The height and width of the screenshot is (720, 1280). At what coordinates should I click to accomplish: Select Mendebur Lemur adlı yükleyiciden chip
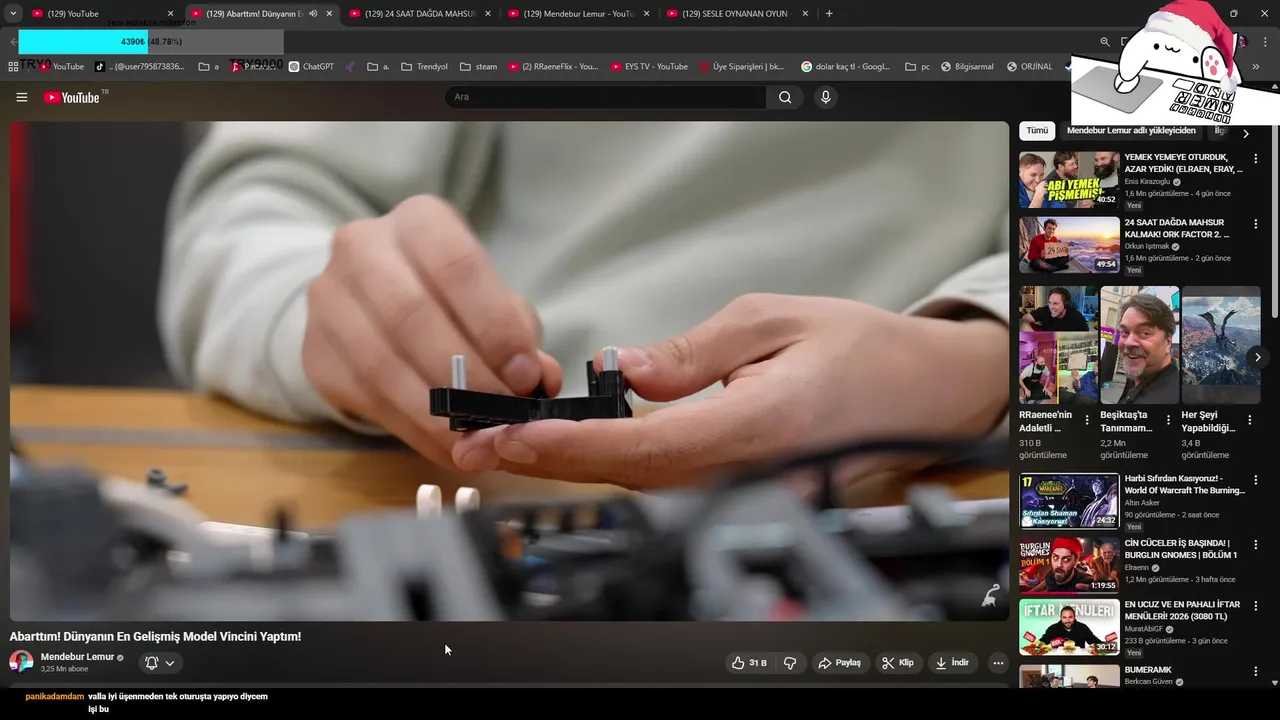point(1131,131)
